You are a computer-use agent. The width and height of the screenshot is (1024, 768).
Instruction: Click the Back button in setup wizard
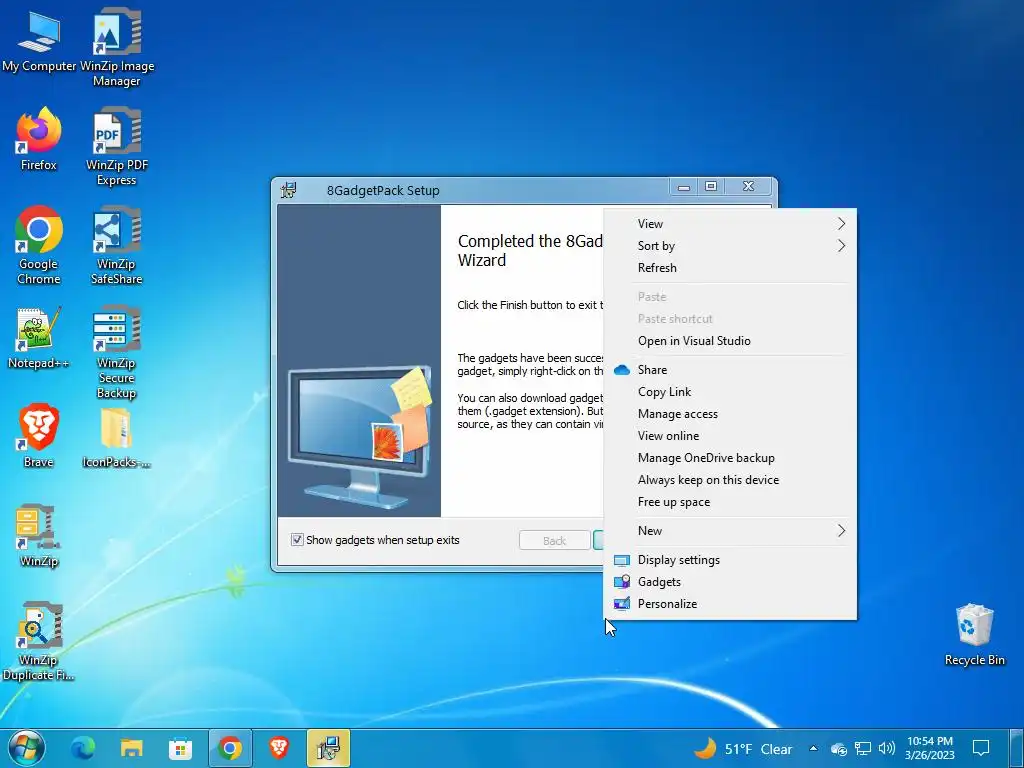(x=554, y=541)
